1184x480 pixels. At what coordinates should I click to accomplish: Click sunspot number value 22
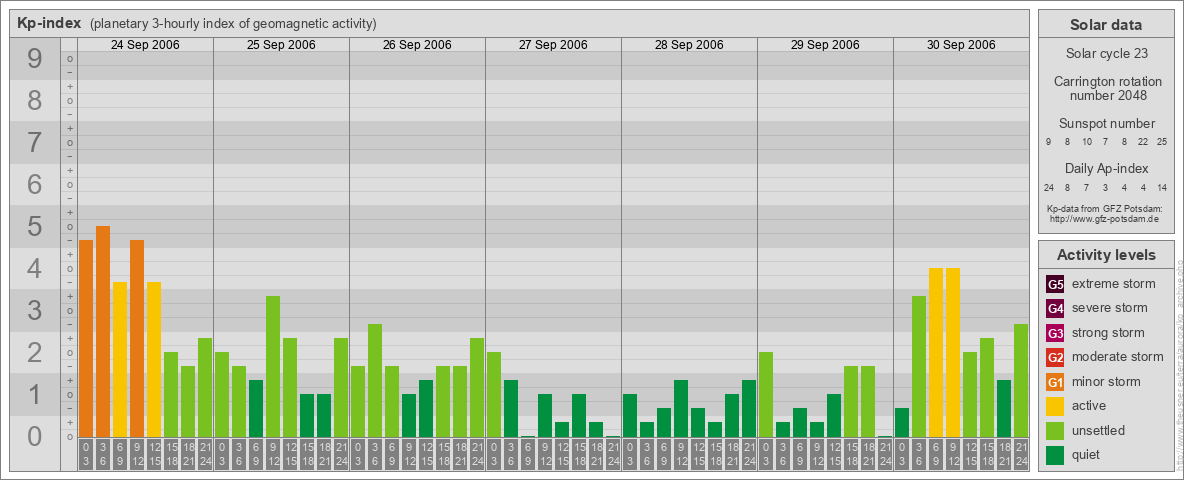point(1143,142)
